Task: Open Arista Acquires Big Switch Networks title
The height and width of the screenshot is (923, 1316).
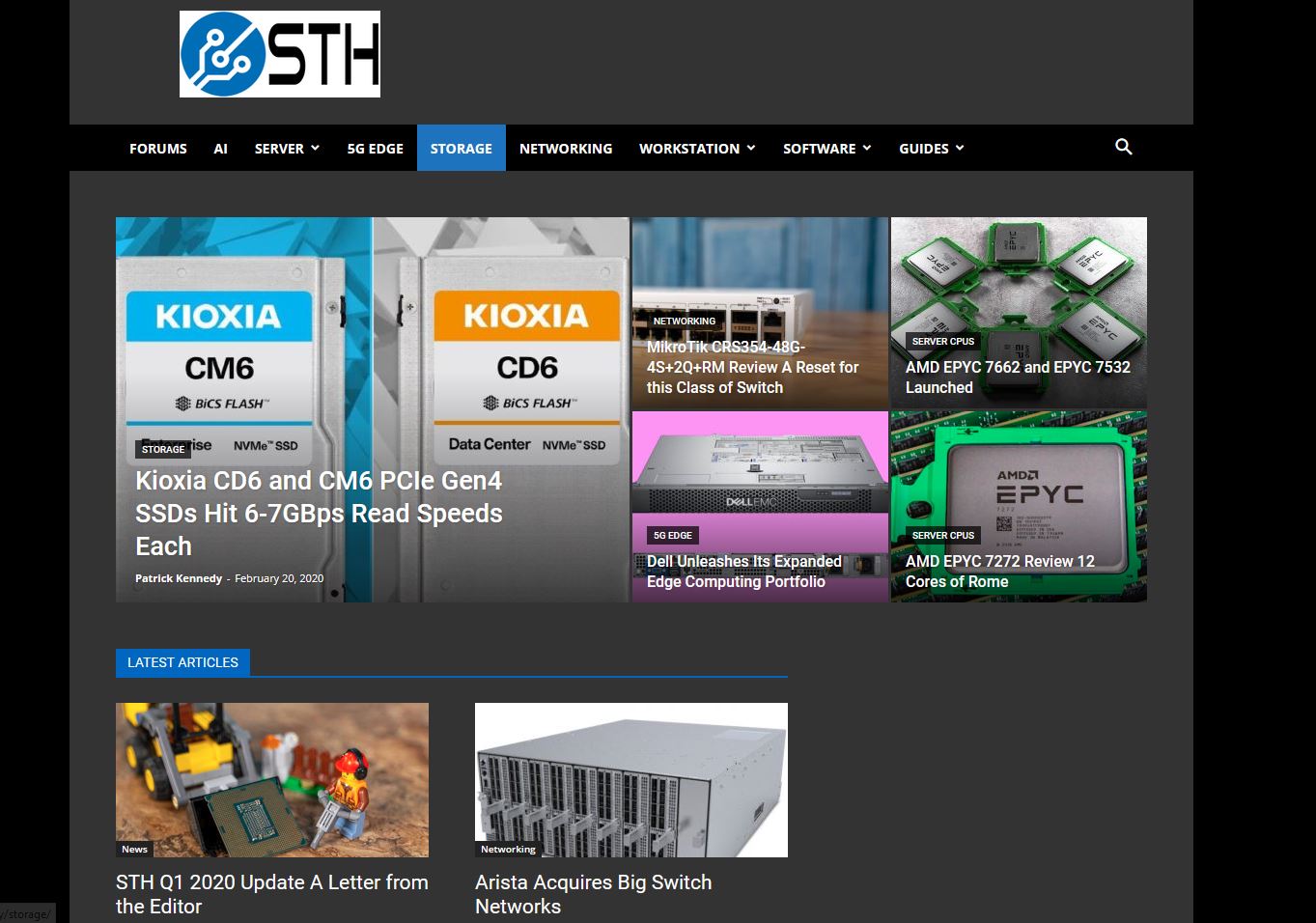Action: pyautogui.click(x=594, y=894)
